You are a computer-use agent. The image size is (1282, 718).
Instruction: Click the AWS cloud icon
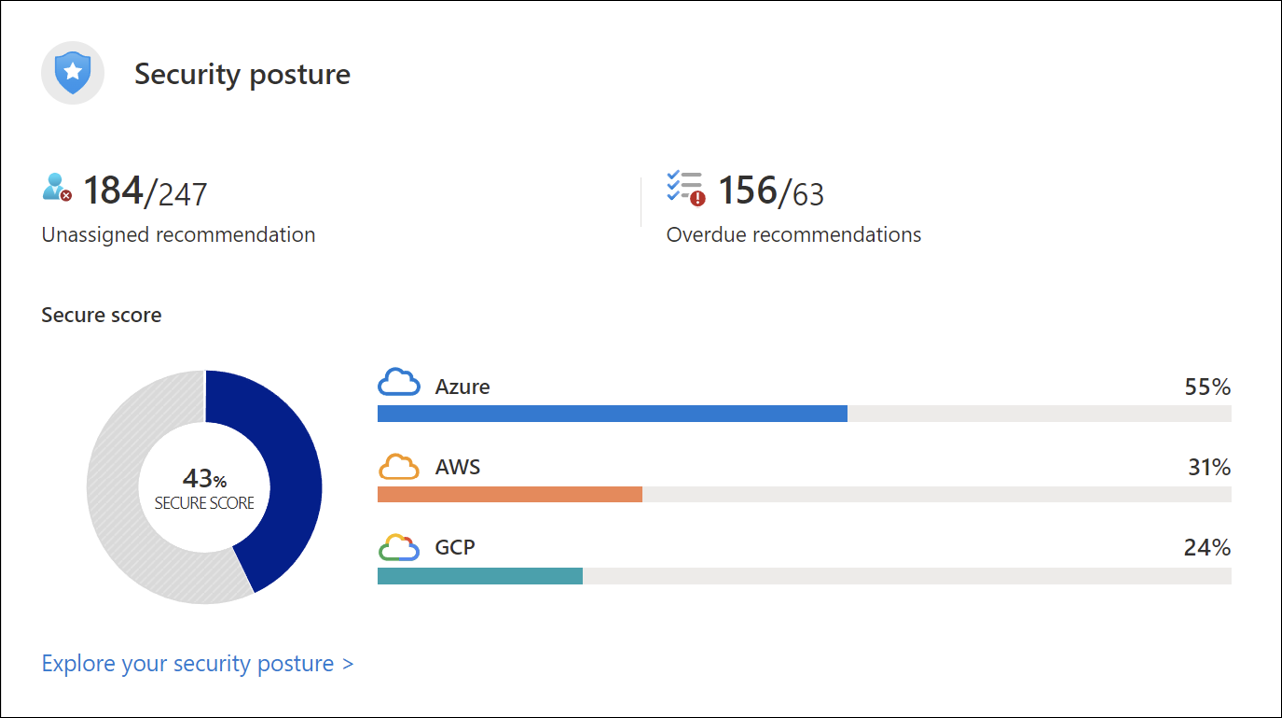pos(399,466)
